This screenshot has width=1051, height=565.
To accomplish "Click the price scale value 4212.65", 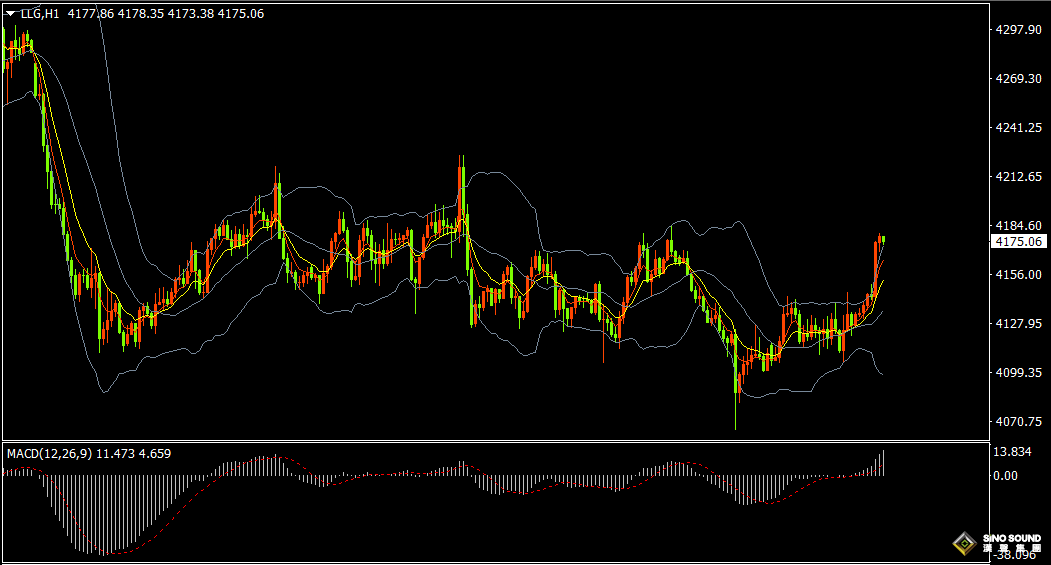I will pos(1018,176).
